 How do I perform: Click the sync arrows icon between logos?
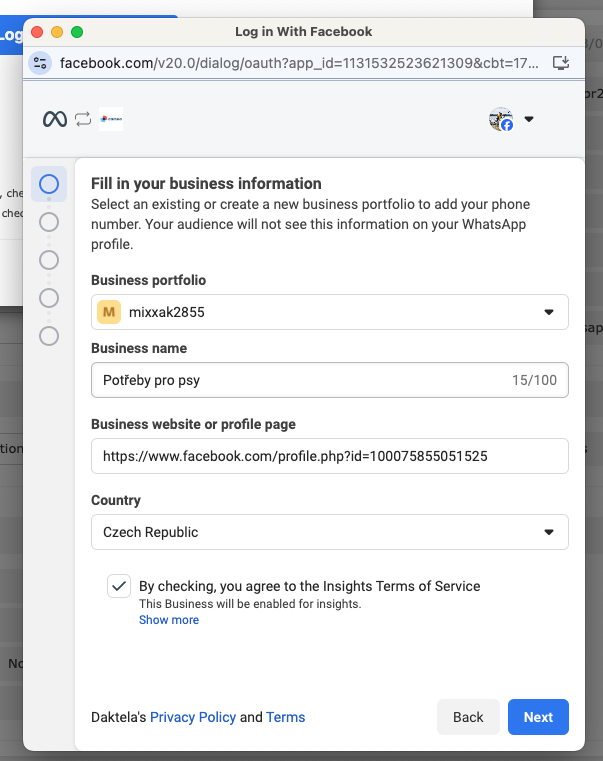click(x=83, y=120)
